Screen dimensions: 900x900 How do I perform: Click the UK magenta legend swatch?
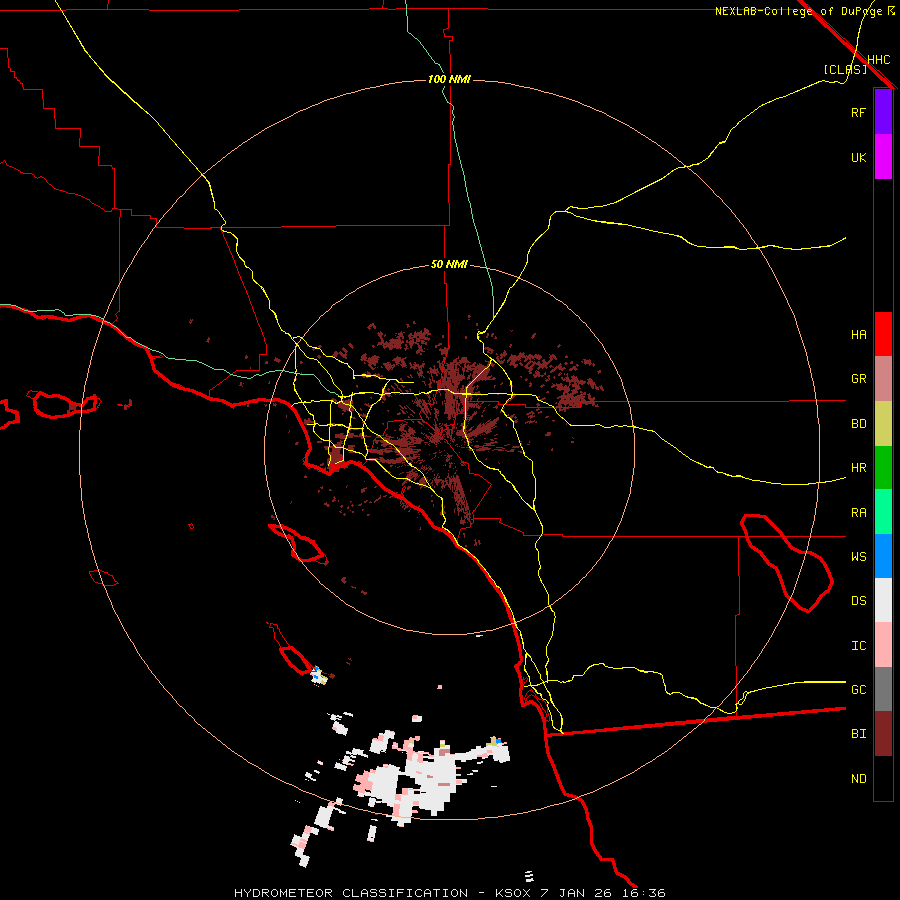click(883, 157)
